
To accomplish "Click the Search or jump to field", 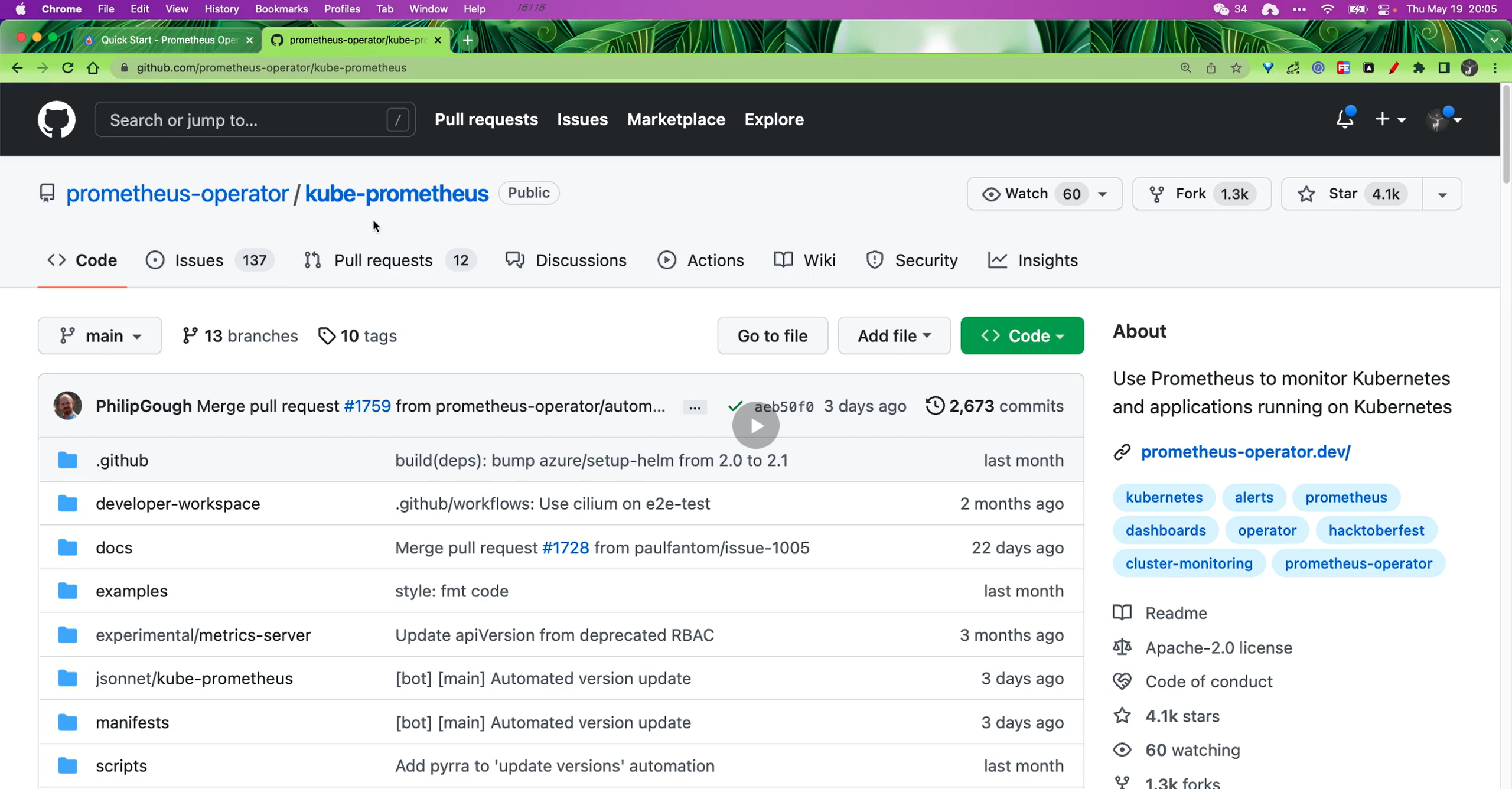I will tap(255, 119).
